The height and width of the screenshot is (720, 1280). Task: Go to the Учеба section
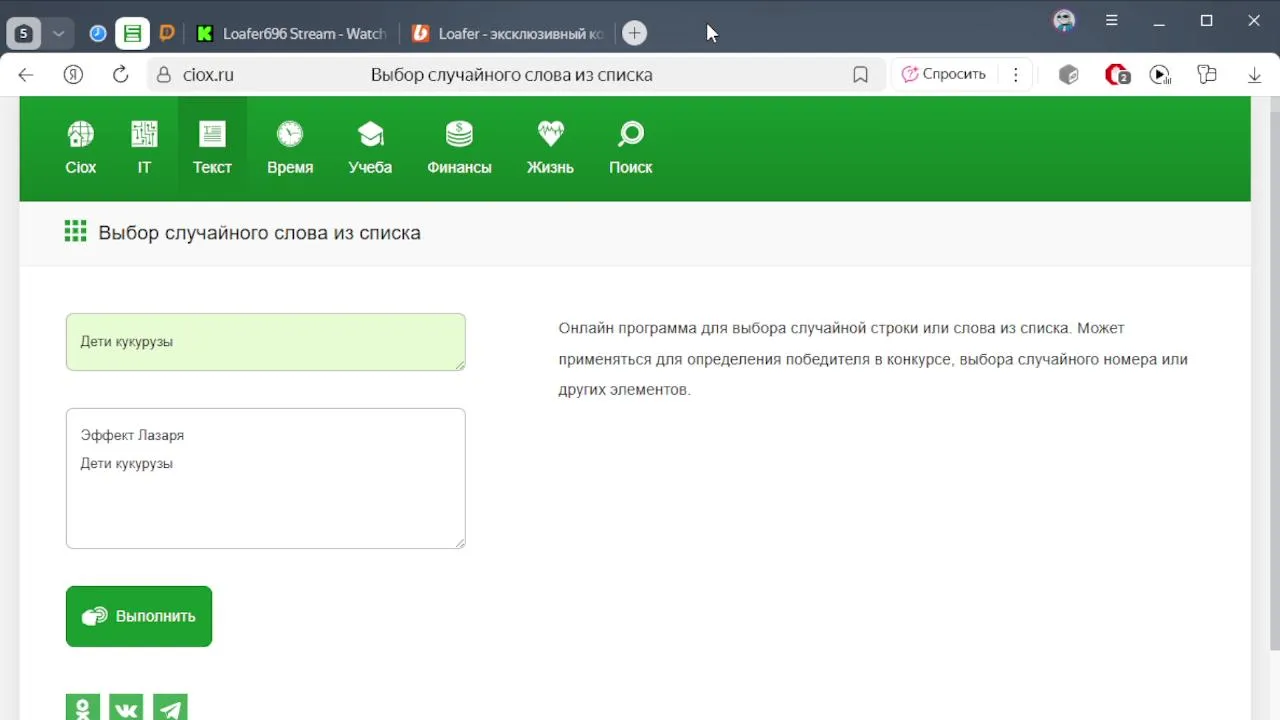point(370,148)
